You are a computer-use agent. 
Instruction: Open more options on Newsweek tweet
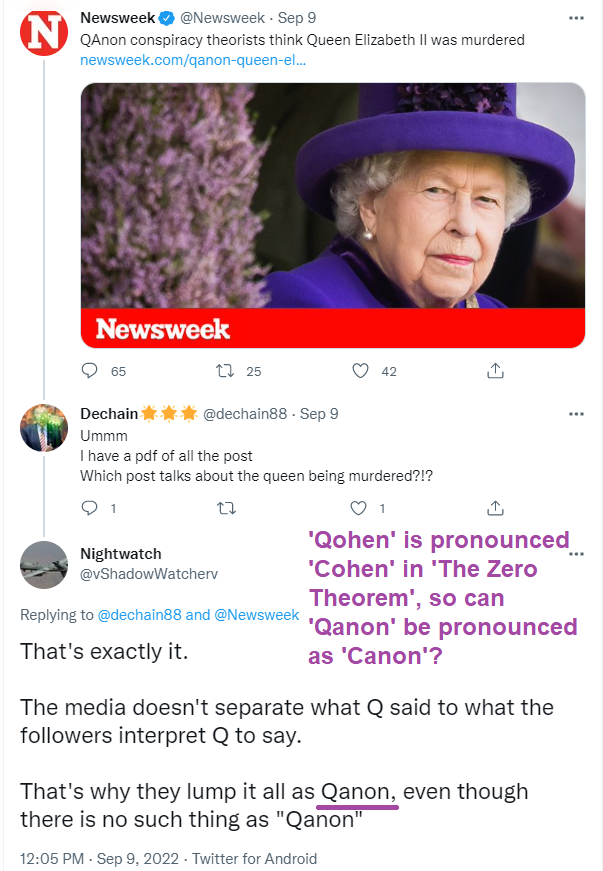click(576, 18)
